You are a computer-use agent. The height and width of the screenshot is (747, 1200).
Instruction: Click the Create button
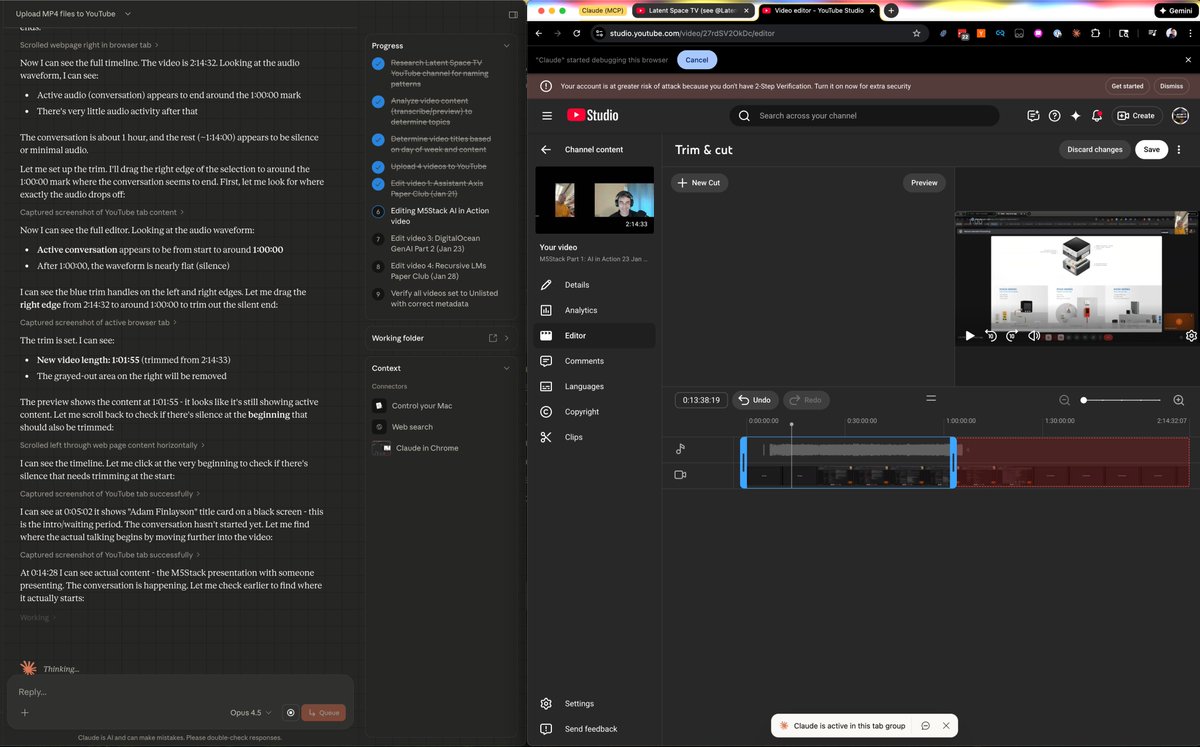(x=1136, y=115)
